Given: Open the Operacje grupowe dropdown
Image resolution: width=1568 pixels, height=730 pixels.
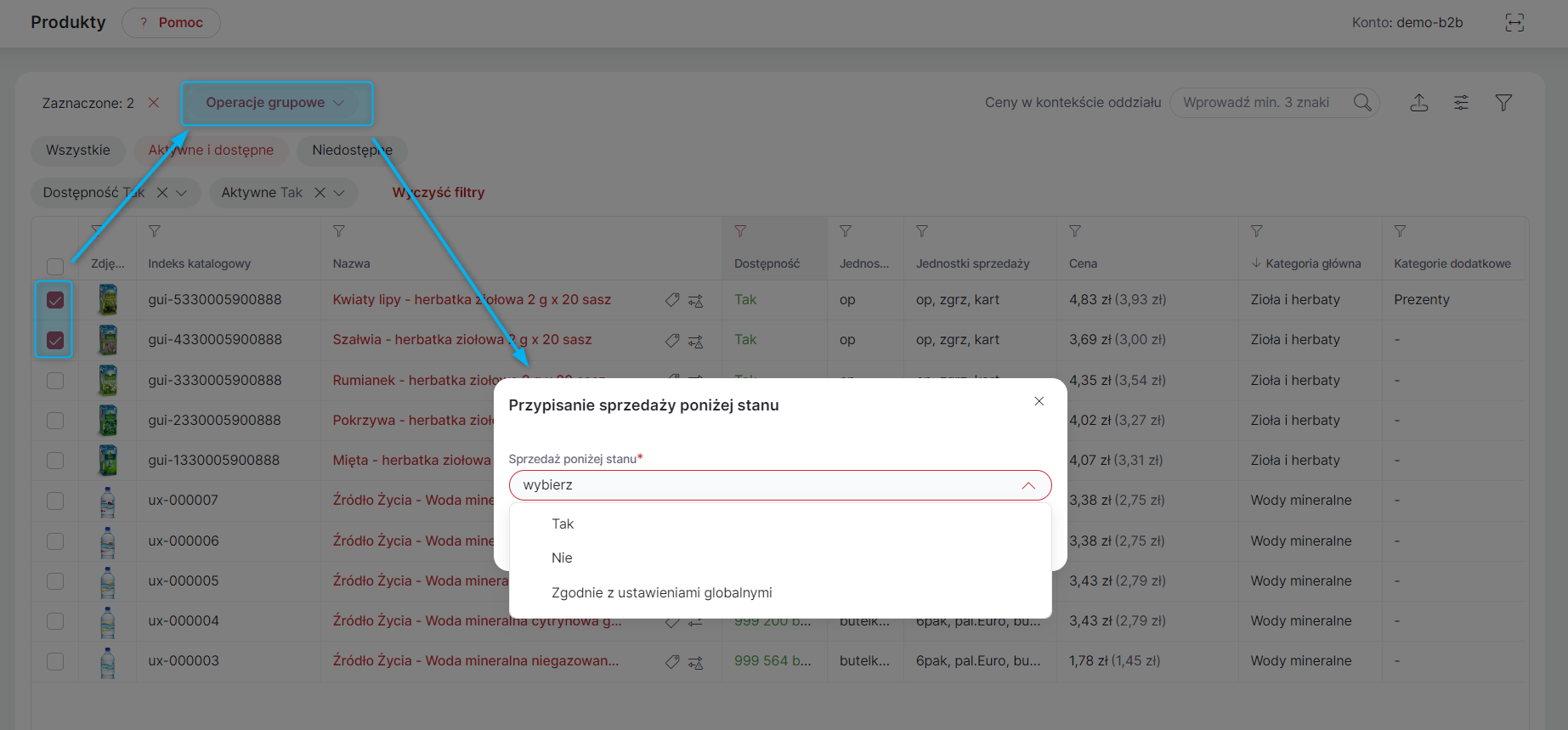Looking at the screenshot, I should (x=276, y=103).
